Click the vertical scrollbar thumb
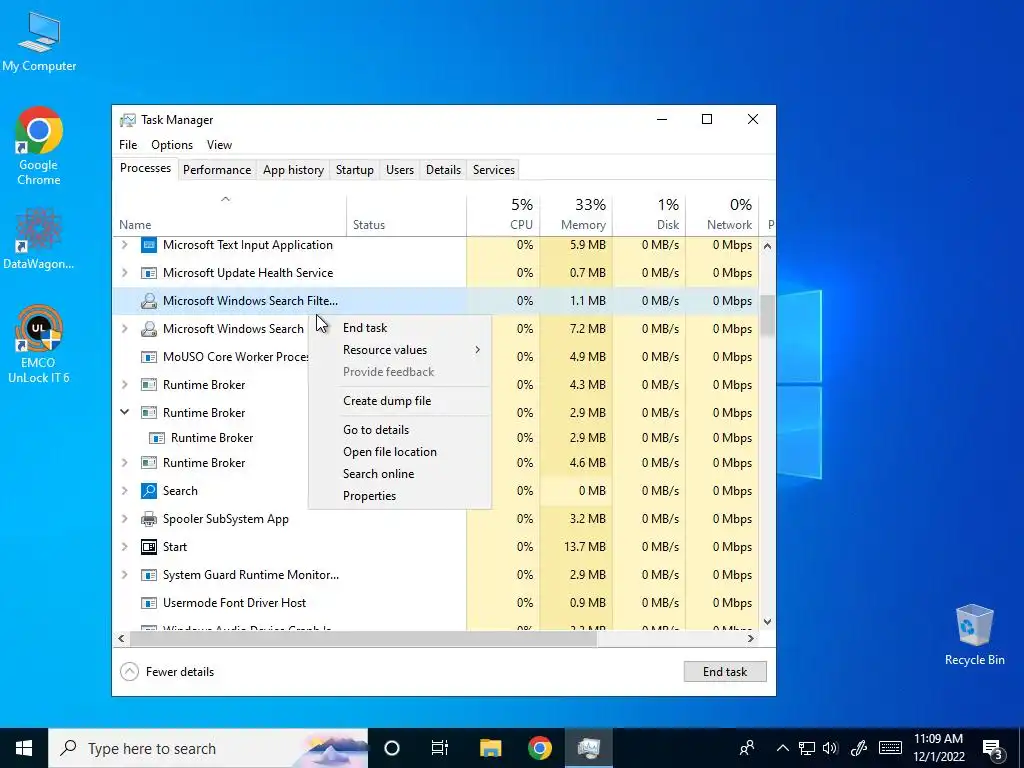The image size is (1024, 768). (x=767, y=316)
